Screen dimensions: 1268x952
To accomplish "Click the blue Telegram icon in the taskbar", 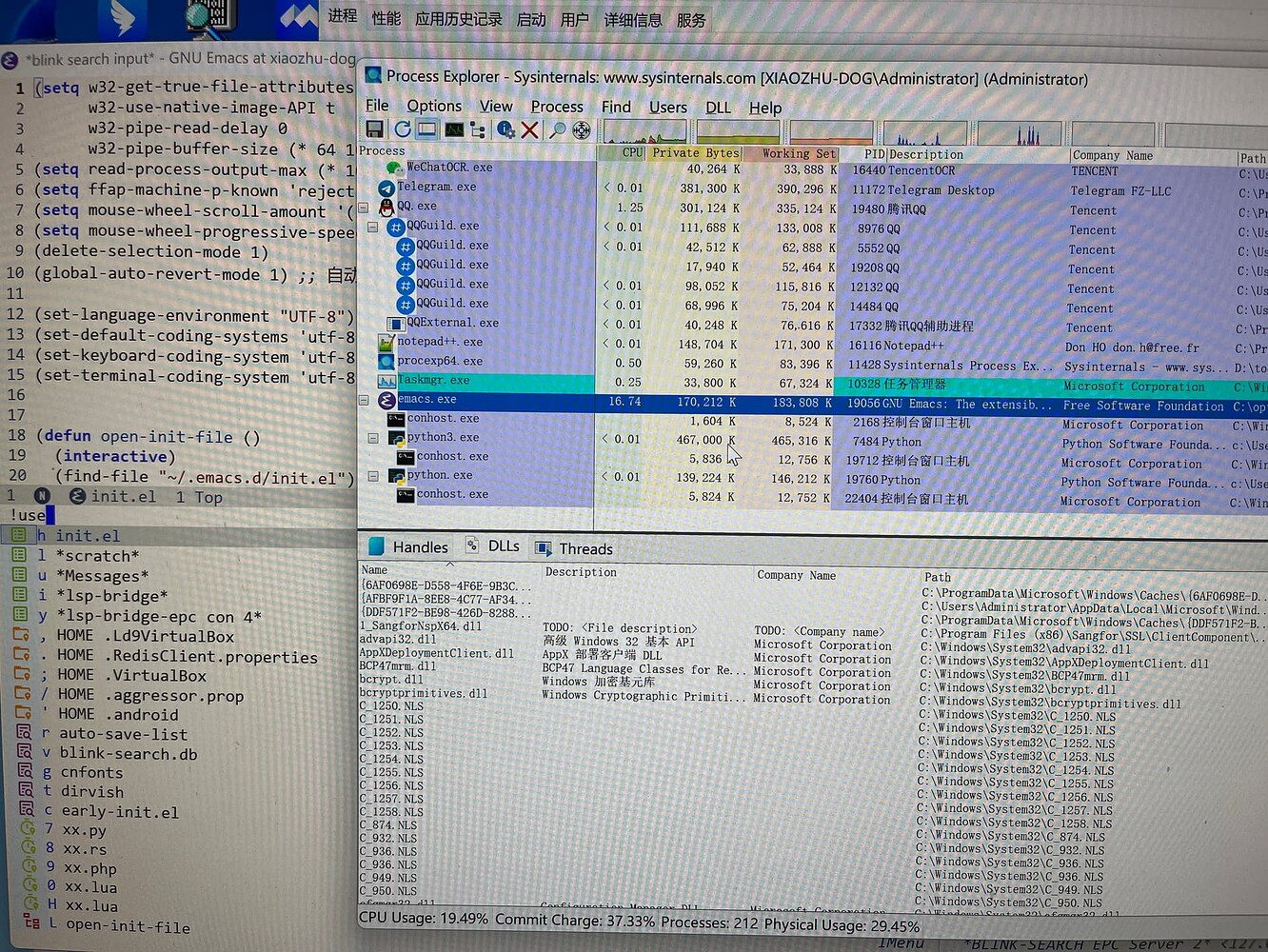I will pos(120,19).
